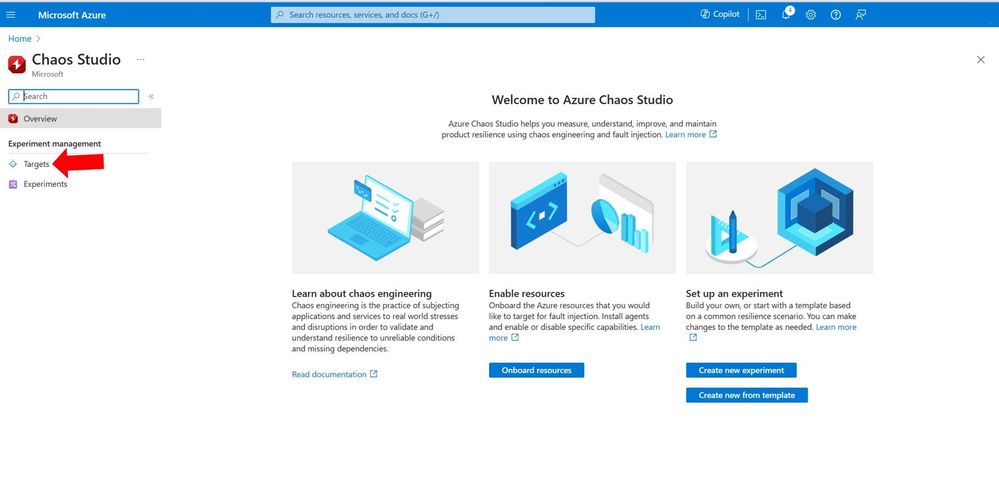Open the notifications bell icon

787,14
